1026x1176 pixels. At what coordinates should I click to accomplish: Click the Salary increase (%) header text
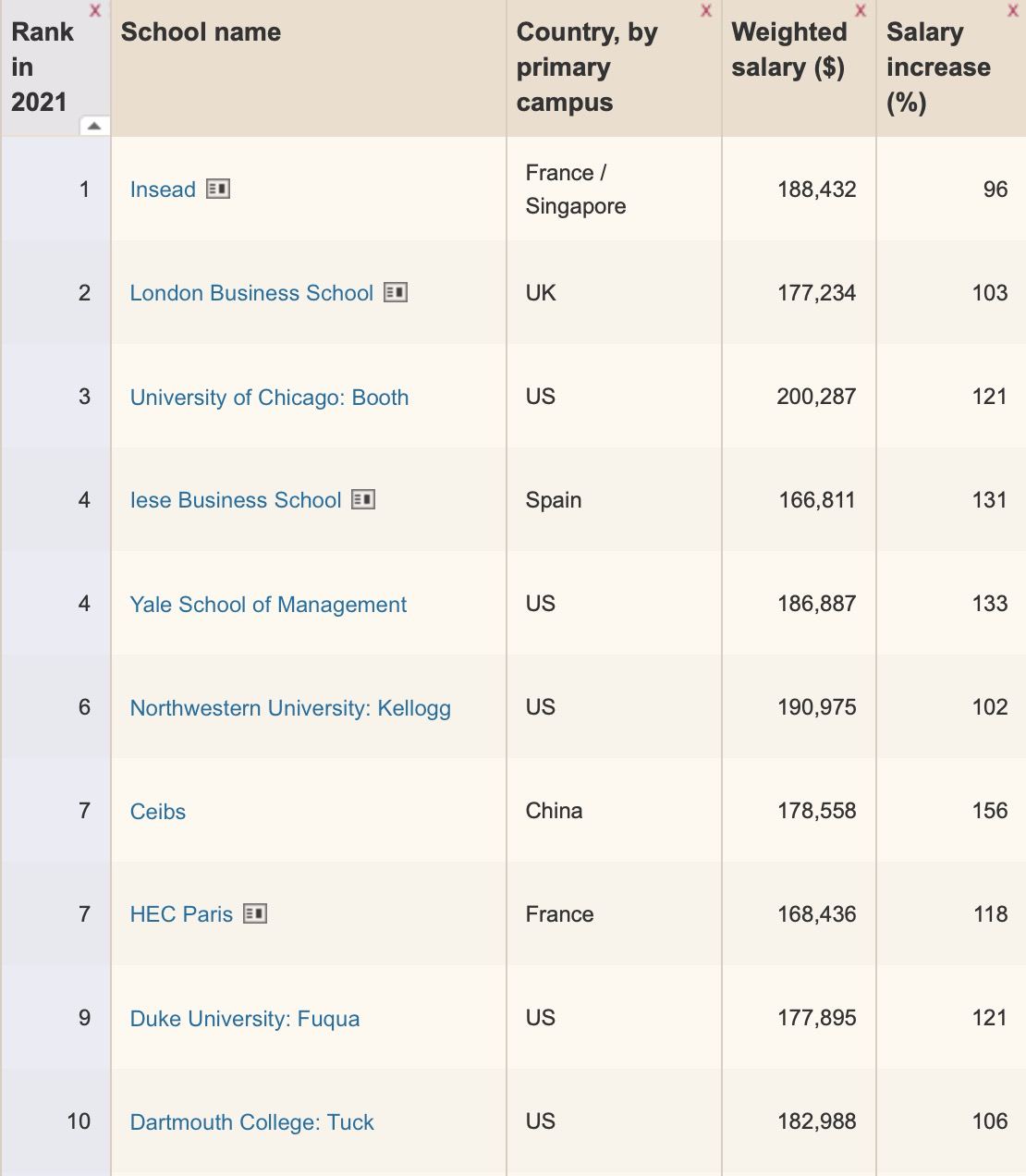938,67
